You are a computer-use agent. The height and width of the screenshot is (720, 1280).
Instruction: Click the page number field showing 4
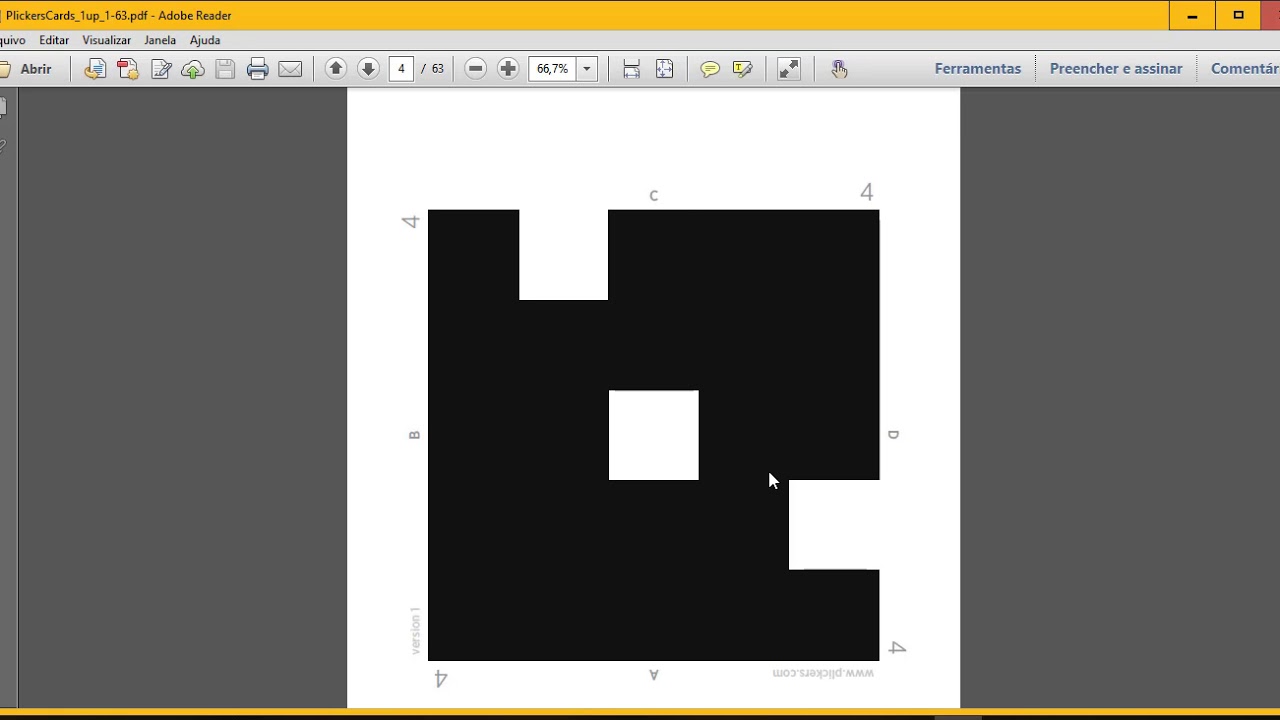pos(401,69)
